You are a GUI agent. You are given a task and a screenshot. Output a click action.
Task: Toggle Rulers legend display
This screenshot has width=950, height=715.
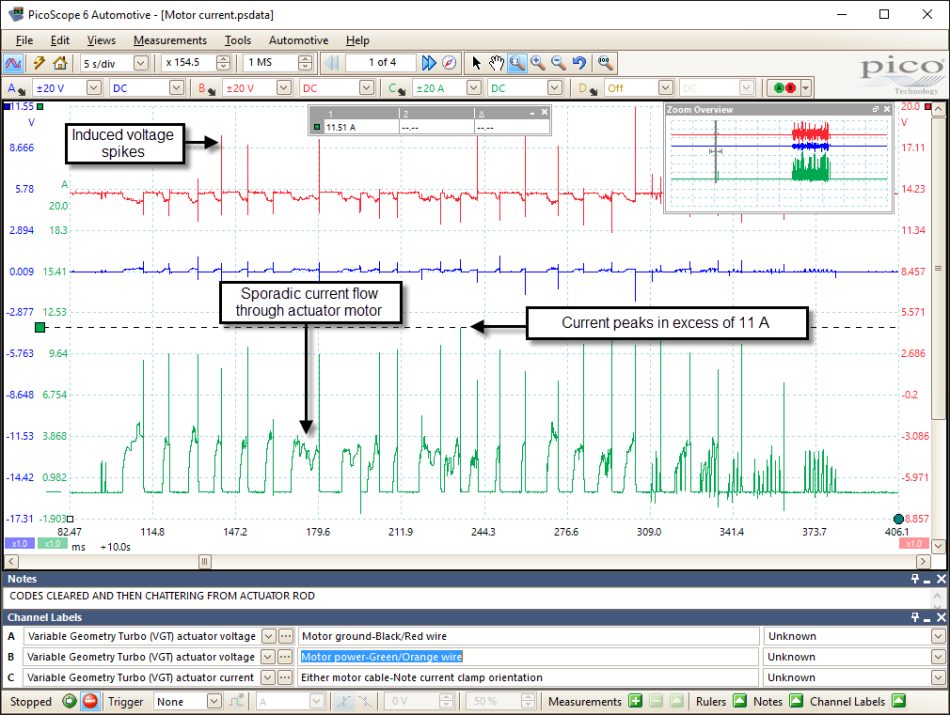(740, 701)
